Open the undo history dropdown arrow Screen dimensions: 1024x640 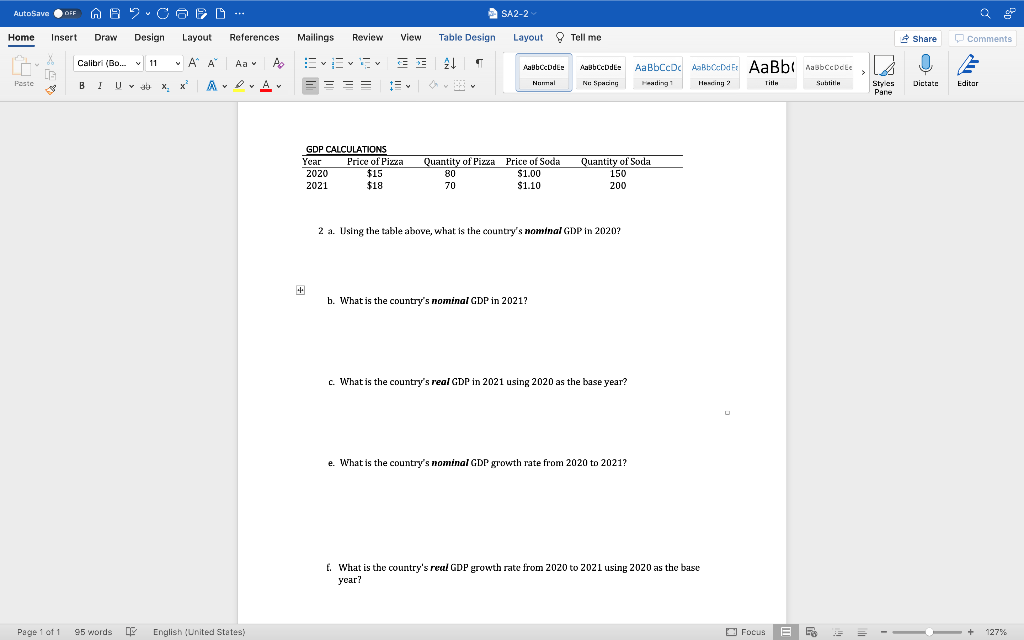(x=148, y=13)
